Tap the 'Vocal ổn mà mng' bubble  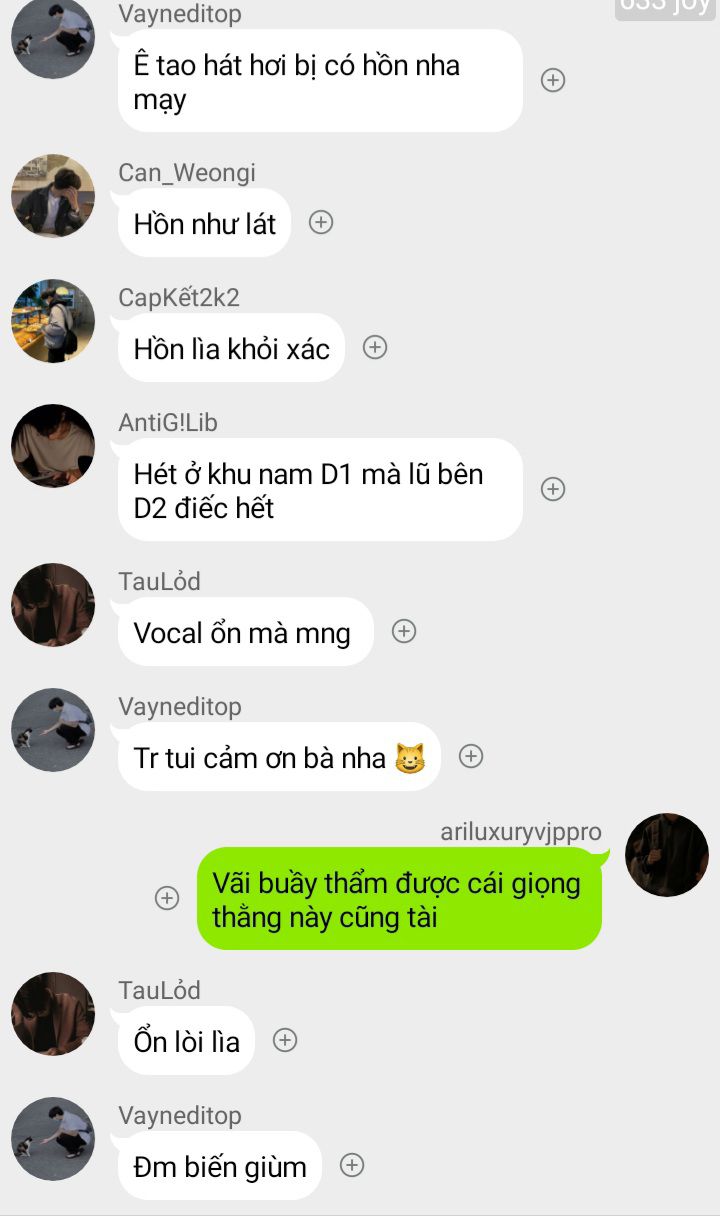tap(245, 631)
